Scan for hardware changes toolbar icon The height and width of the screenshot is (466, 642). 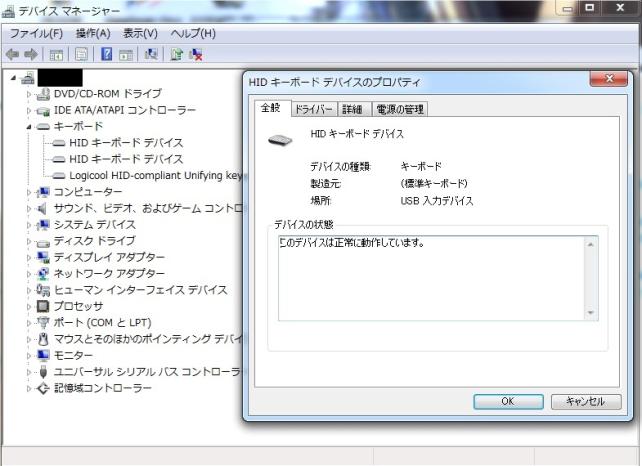tap(151, 54)
